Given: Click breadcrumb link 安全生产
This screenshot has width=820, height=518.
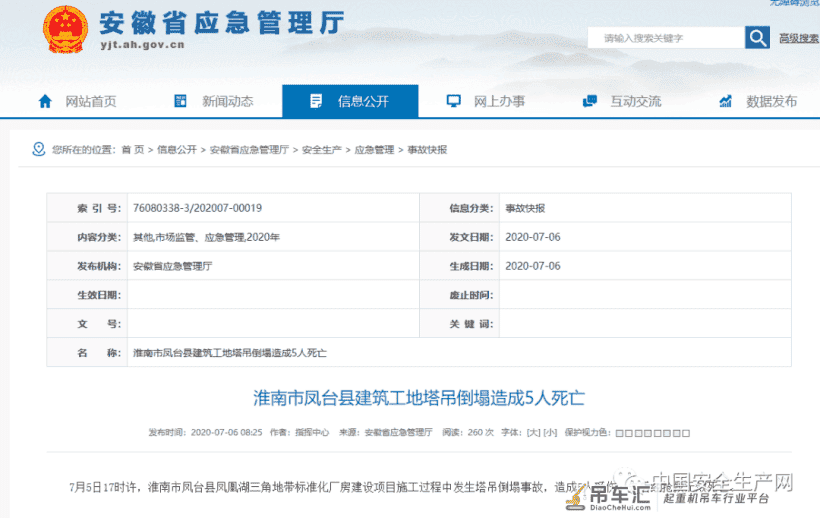Looking at the screenshot, I should [x=322, y=150].
